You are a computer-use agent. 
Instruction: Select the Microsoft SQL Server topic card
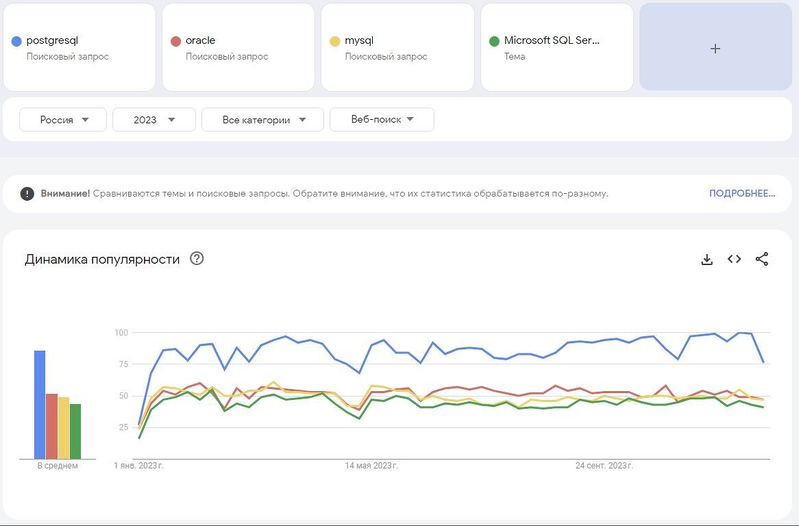click(557, 47)
